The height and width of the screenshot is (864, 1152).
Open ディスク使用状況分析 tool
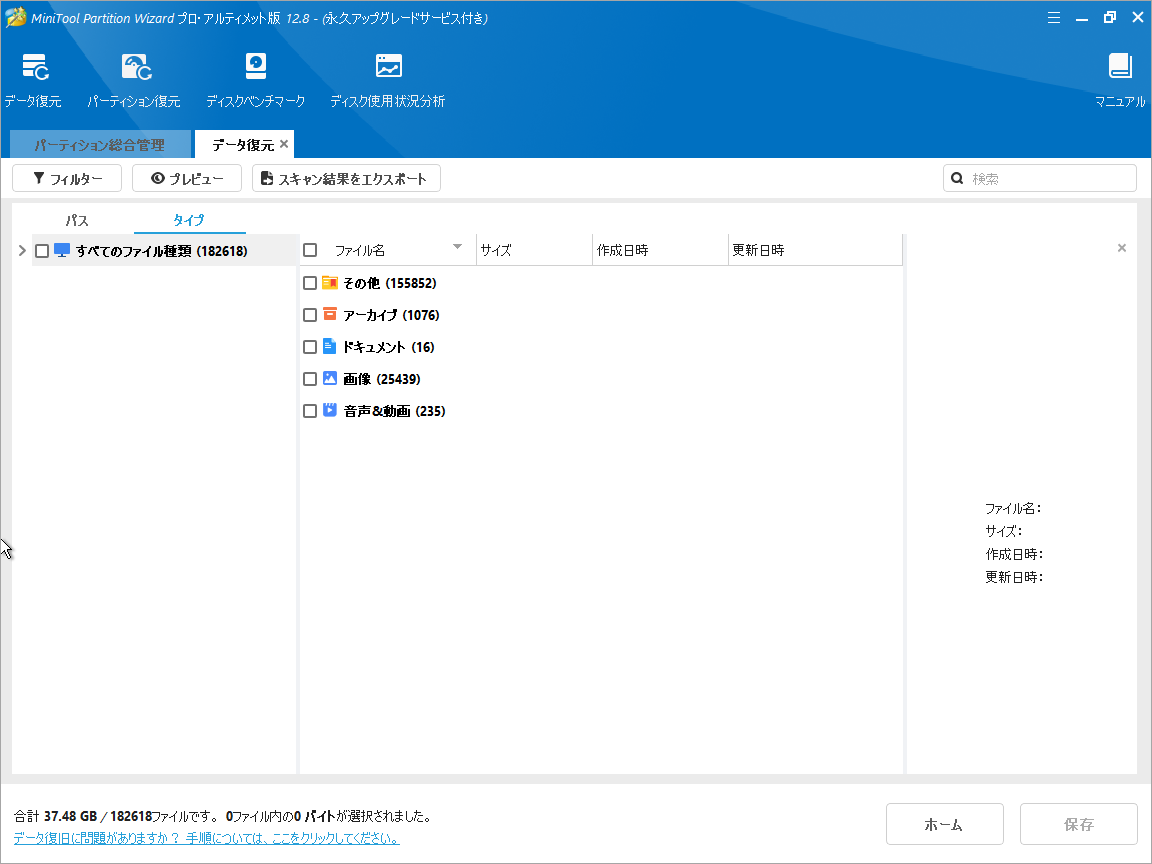[389, 66]
